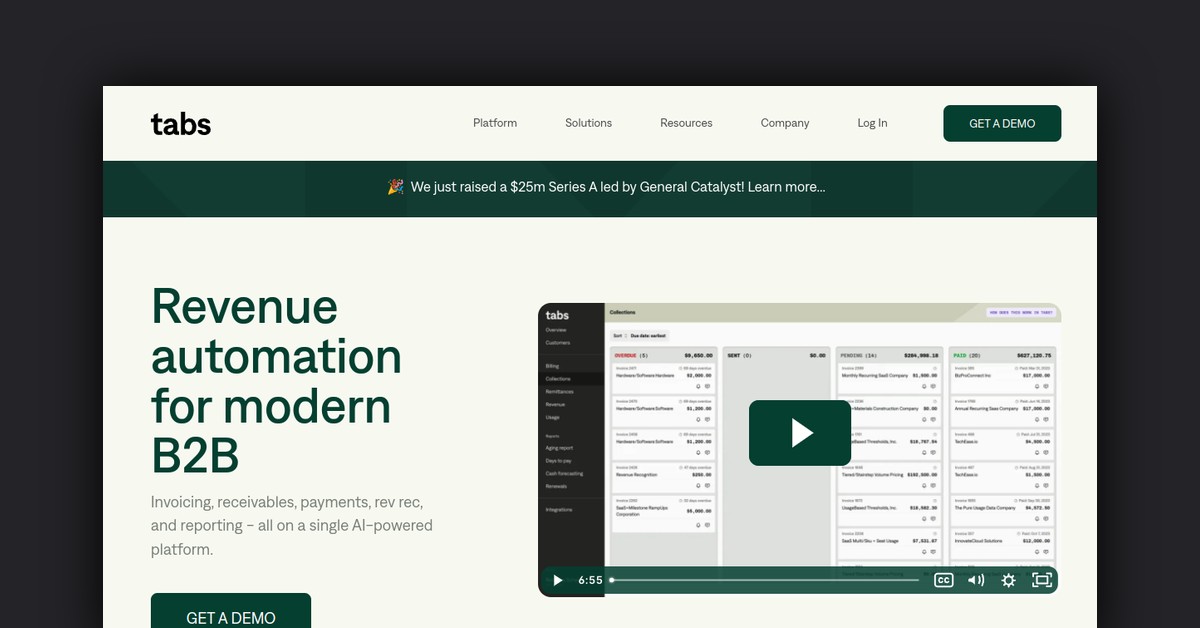The height and width of the screenshot is (628, 1200).
Task: Open the Series A announcement Learn more link
Action: (786, 187)
